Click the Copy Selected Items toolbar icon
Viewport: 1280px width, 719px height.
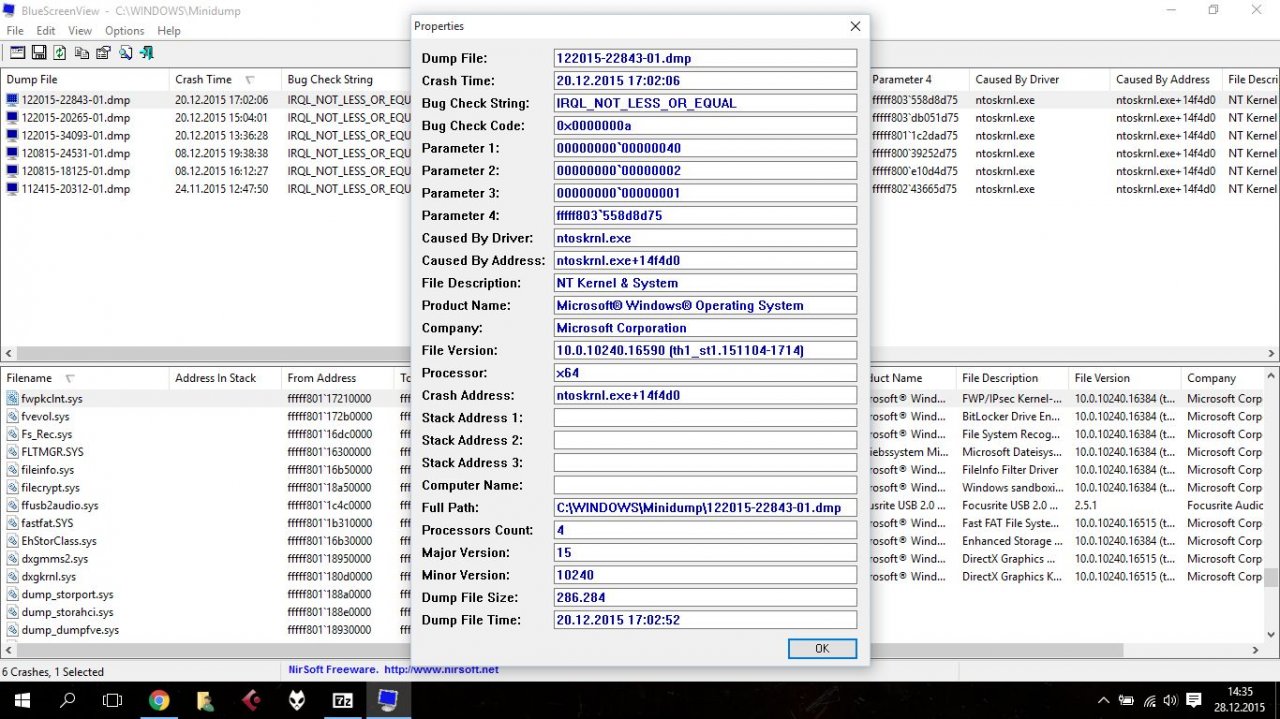[82, 53]
